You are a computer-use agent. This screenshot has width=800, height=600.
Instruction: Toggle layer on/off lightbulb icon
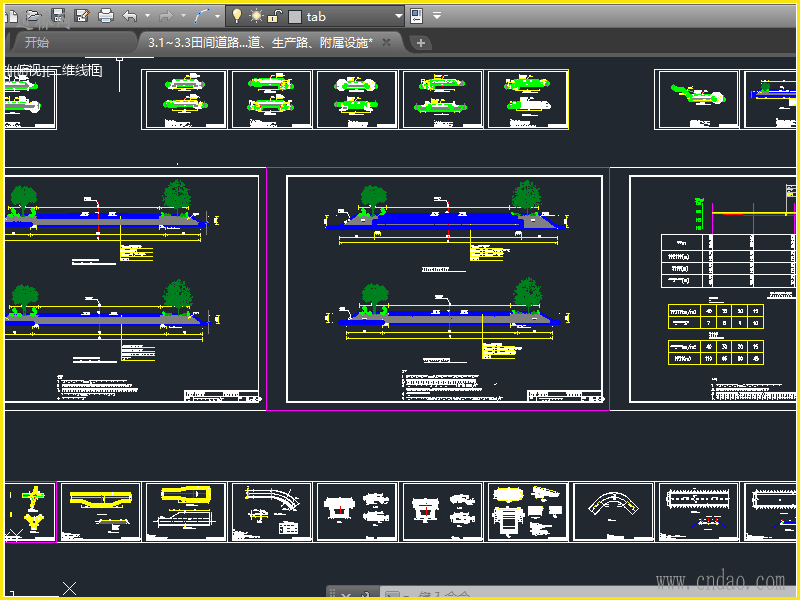click(x=237, y=16)
